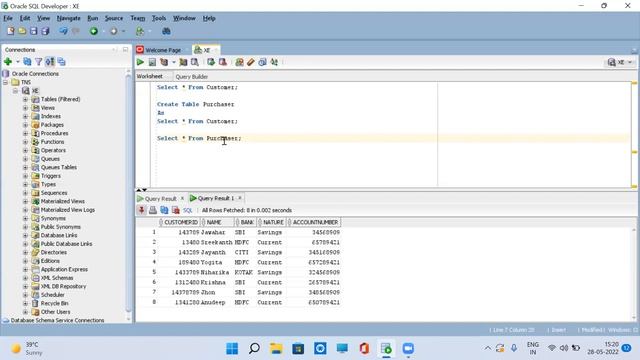The image size is (640, 360).
Task: Open the Back button dropdown arrow
Action: tap(104, 31)
